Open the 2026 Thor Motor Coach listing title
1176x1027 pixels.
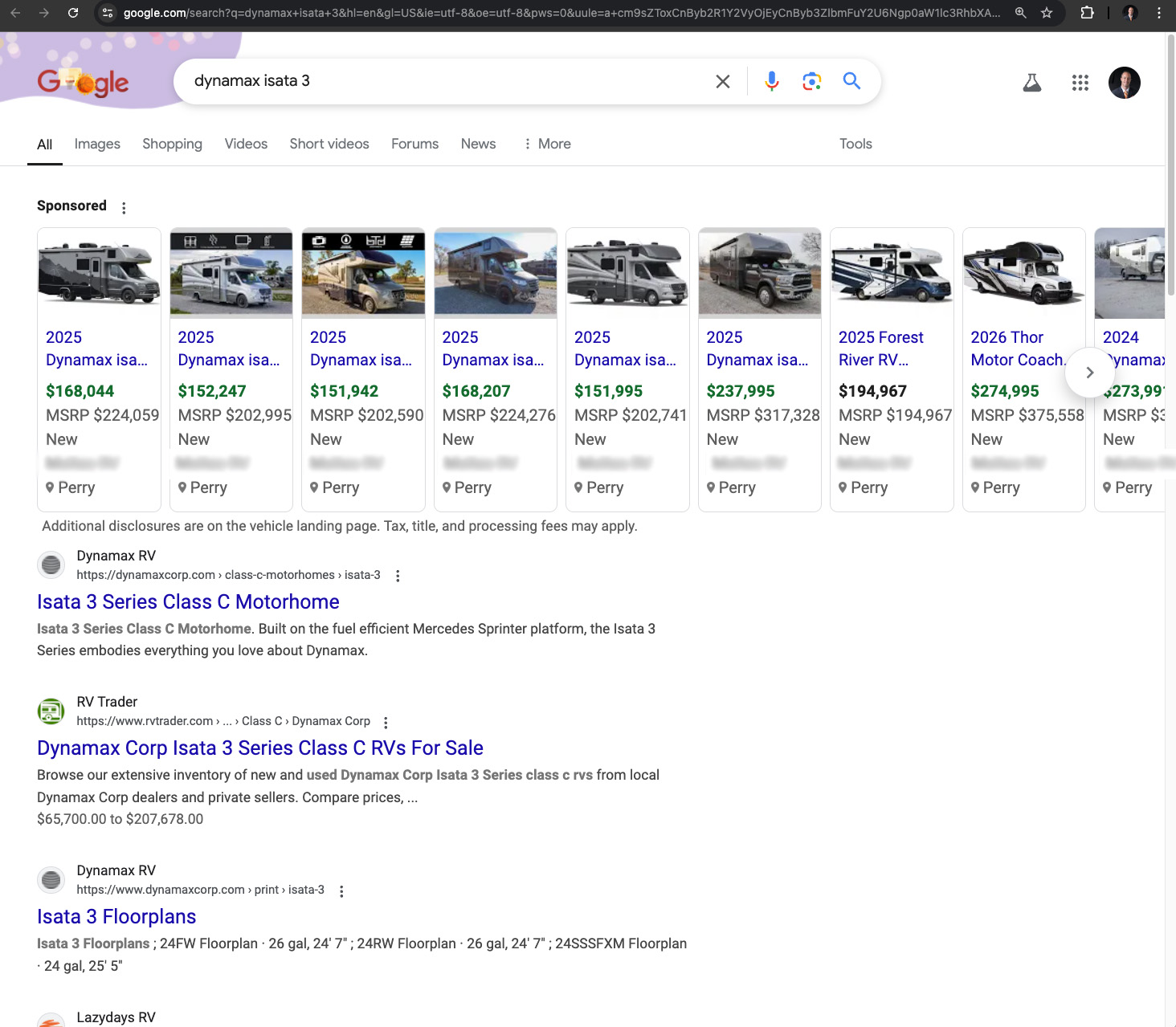(1017, 348)
